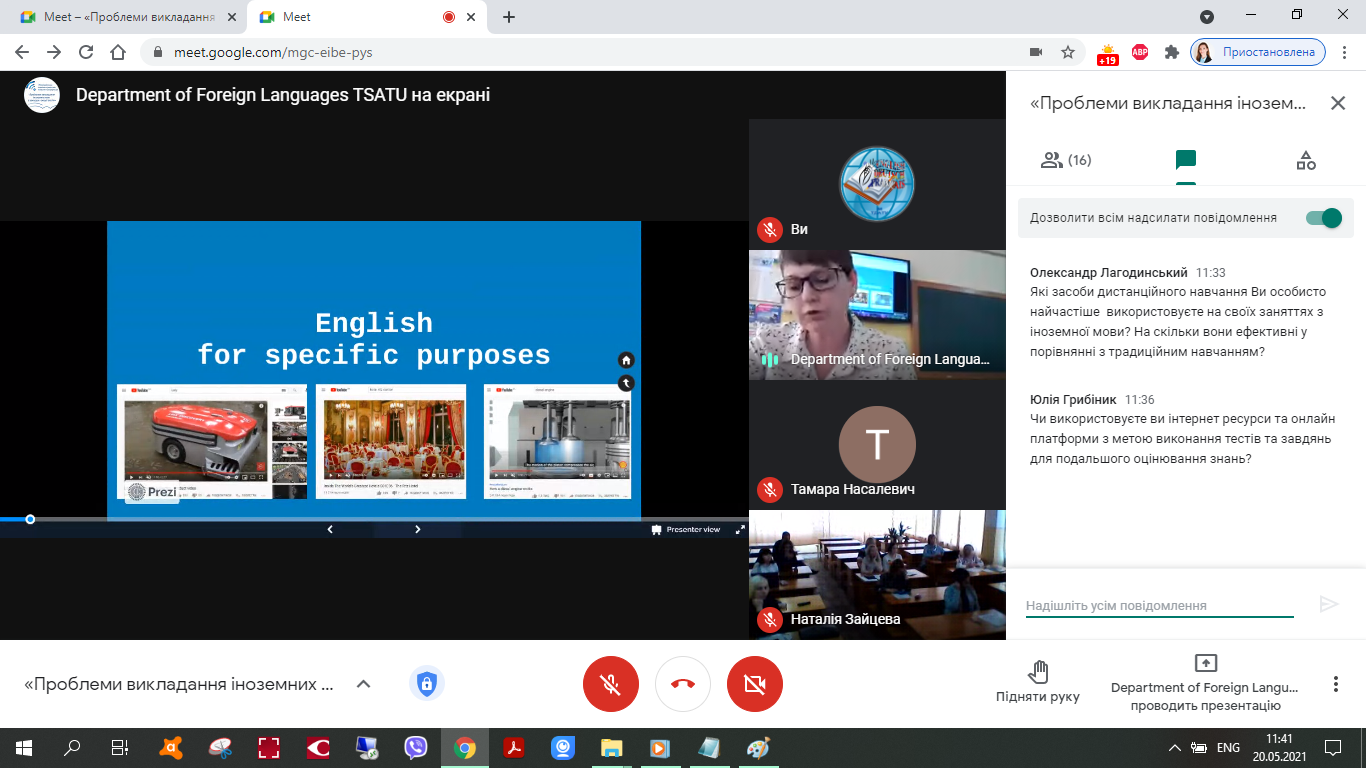Open the Chrome extensions puzzle menu
The width and height of the screenshot is (1370, 768).
tap(1172, 52)
